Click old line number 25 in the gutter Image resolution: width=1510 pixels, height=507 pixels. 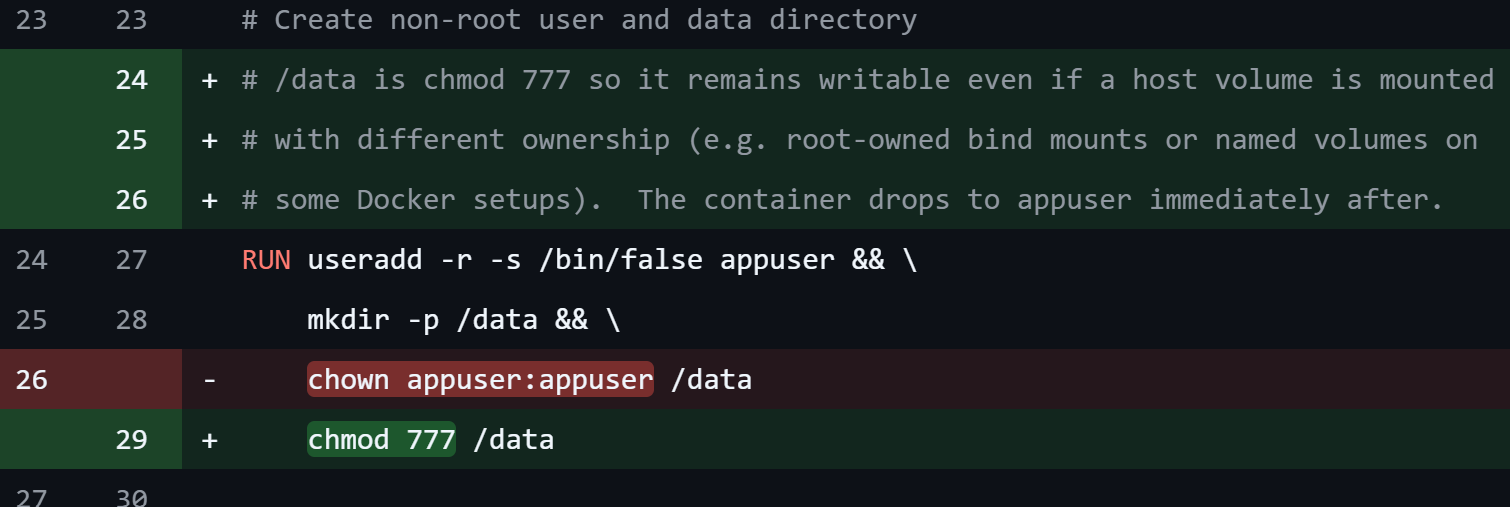31,320
